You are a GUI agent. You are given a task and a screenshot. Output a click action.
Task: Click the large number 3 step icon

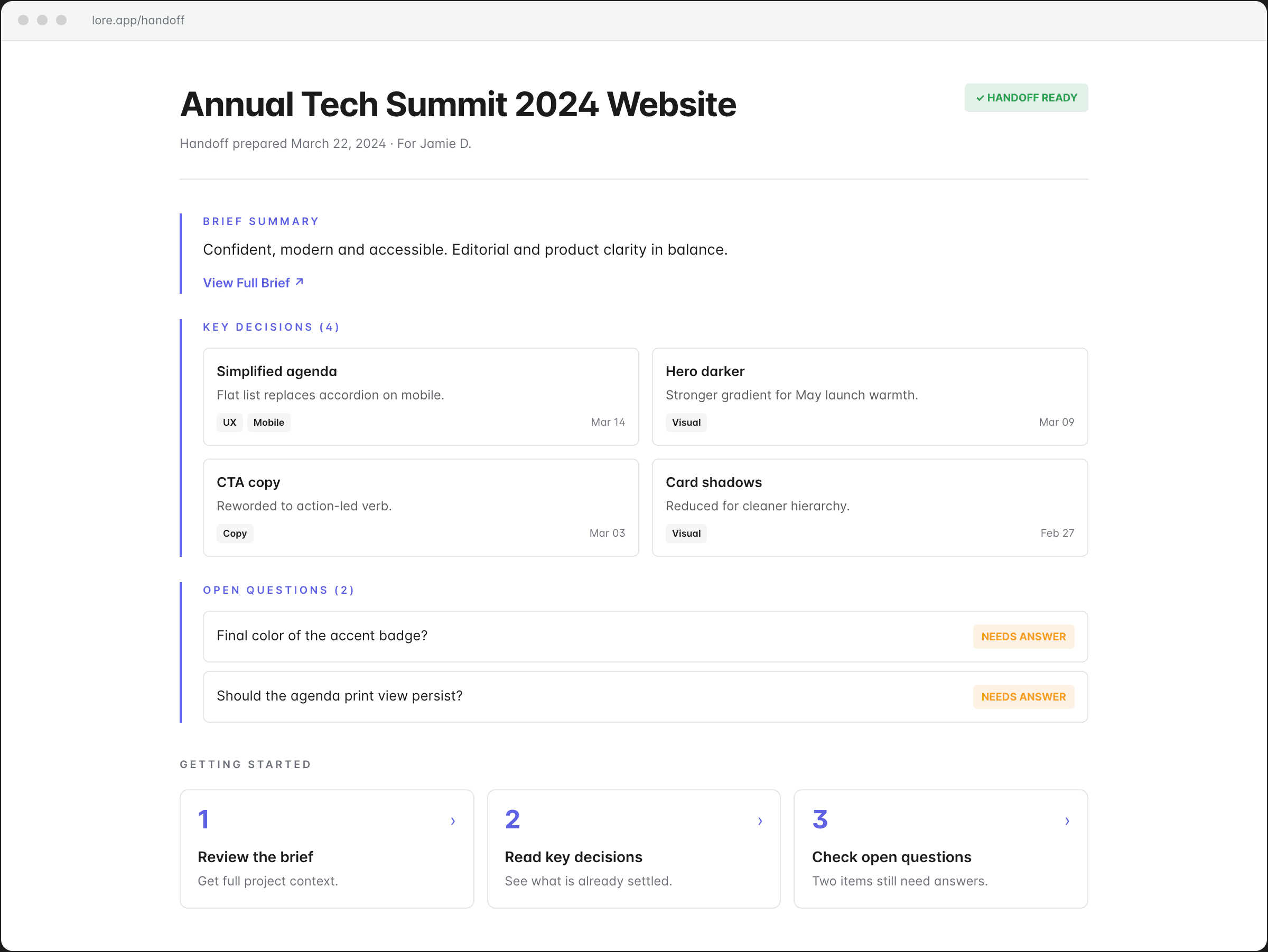[x=820, y=819]
